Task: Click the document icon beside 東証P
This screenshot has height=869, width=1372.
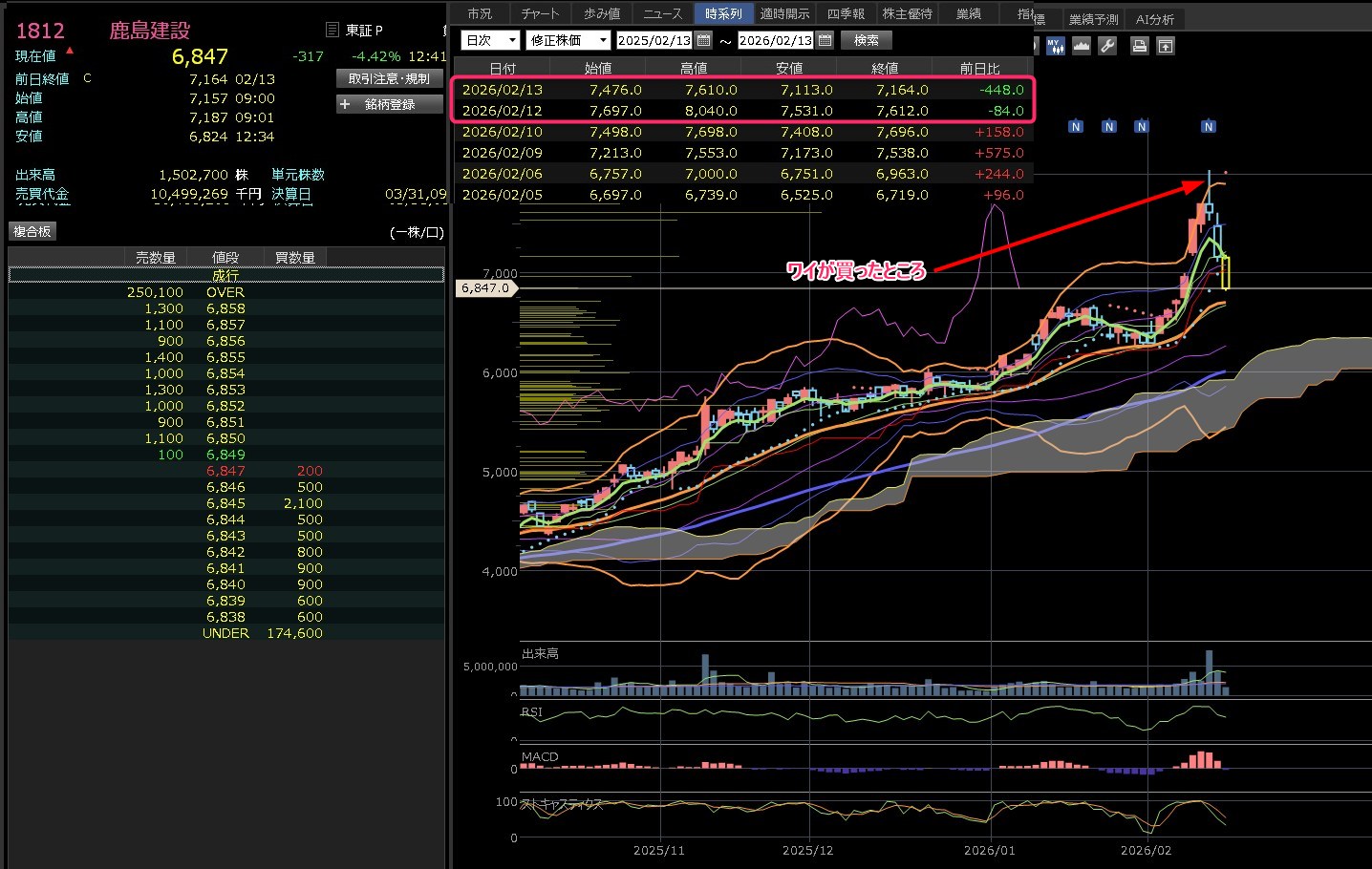Action: coord(332,31)
